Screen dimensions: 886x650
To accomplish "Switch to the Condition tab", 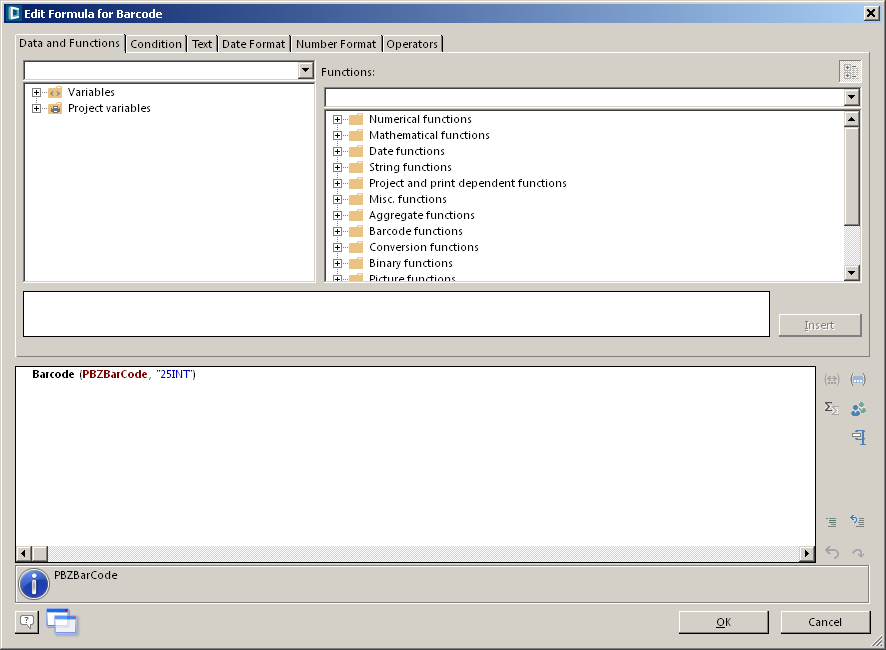I will pos(156,44).
